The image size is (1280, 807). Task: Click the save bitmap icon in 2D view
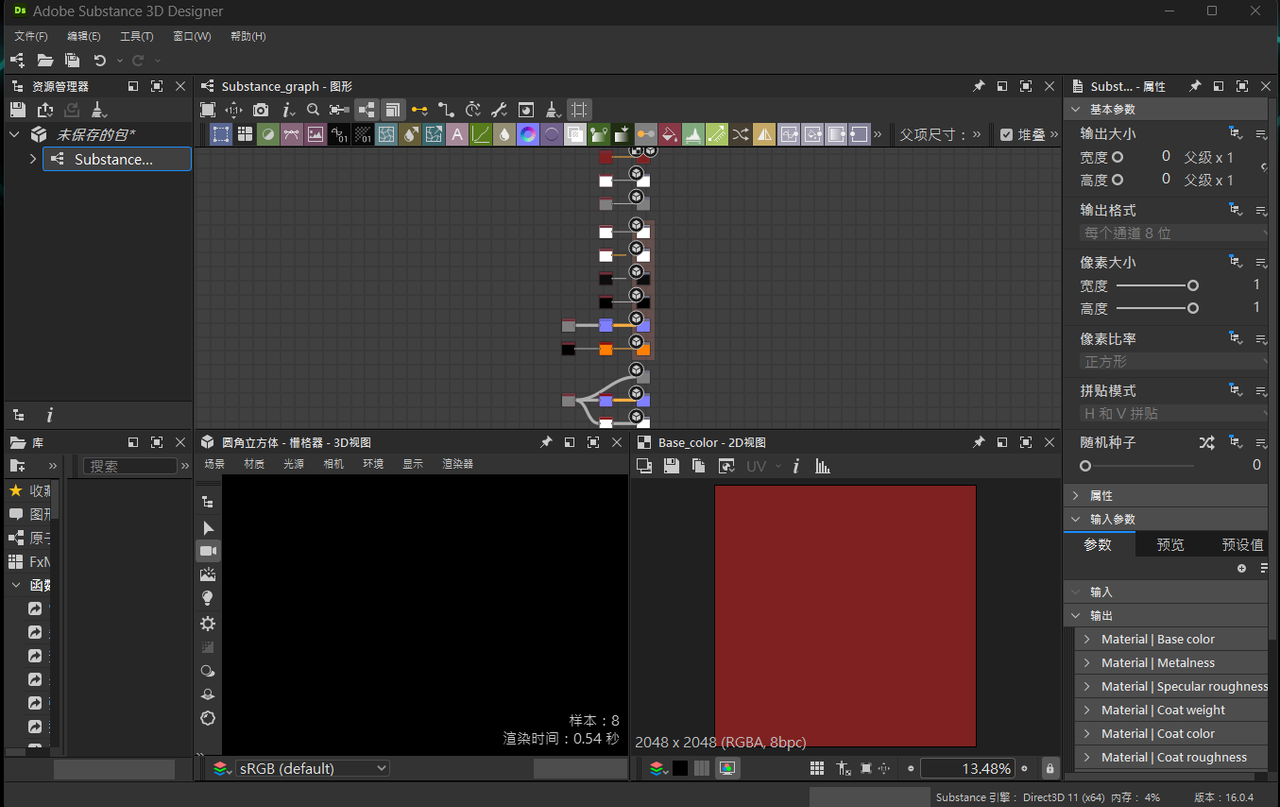(x=671, y=466)
